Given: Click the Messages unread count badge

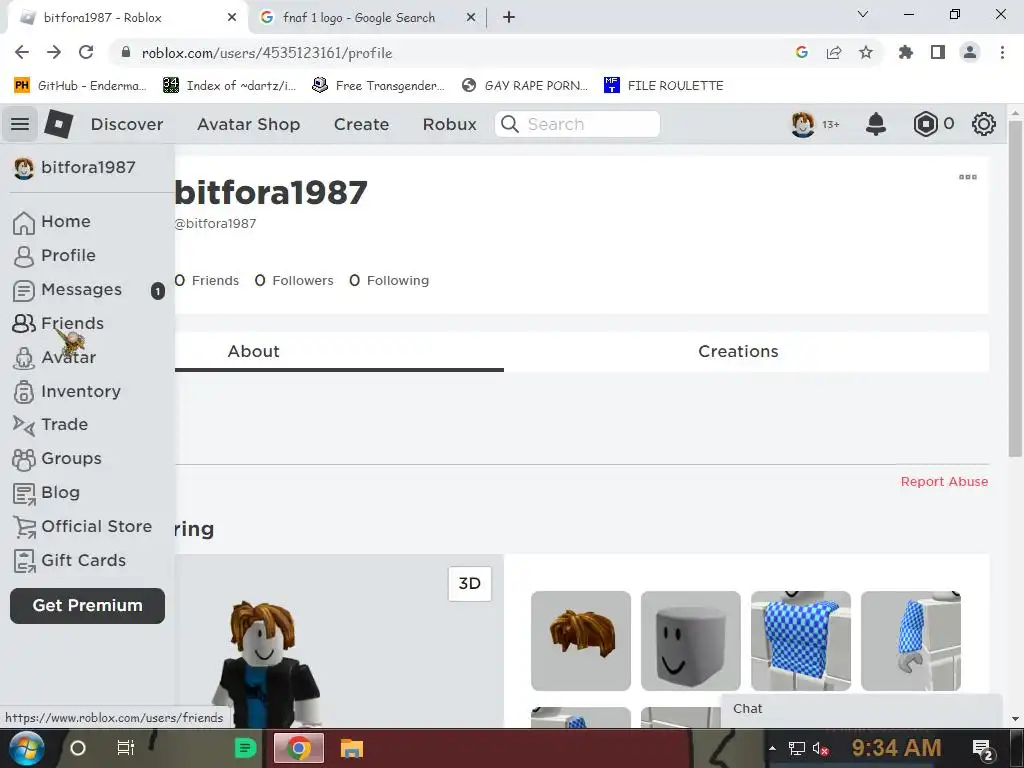Looking at the screenshot, I should tap(158, 291).
